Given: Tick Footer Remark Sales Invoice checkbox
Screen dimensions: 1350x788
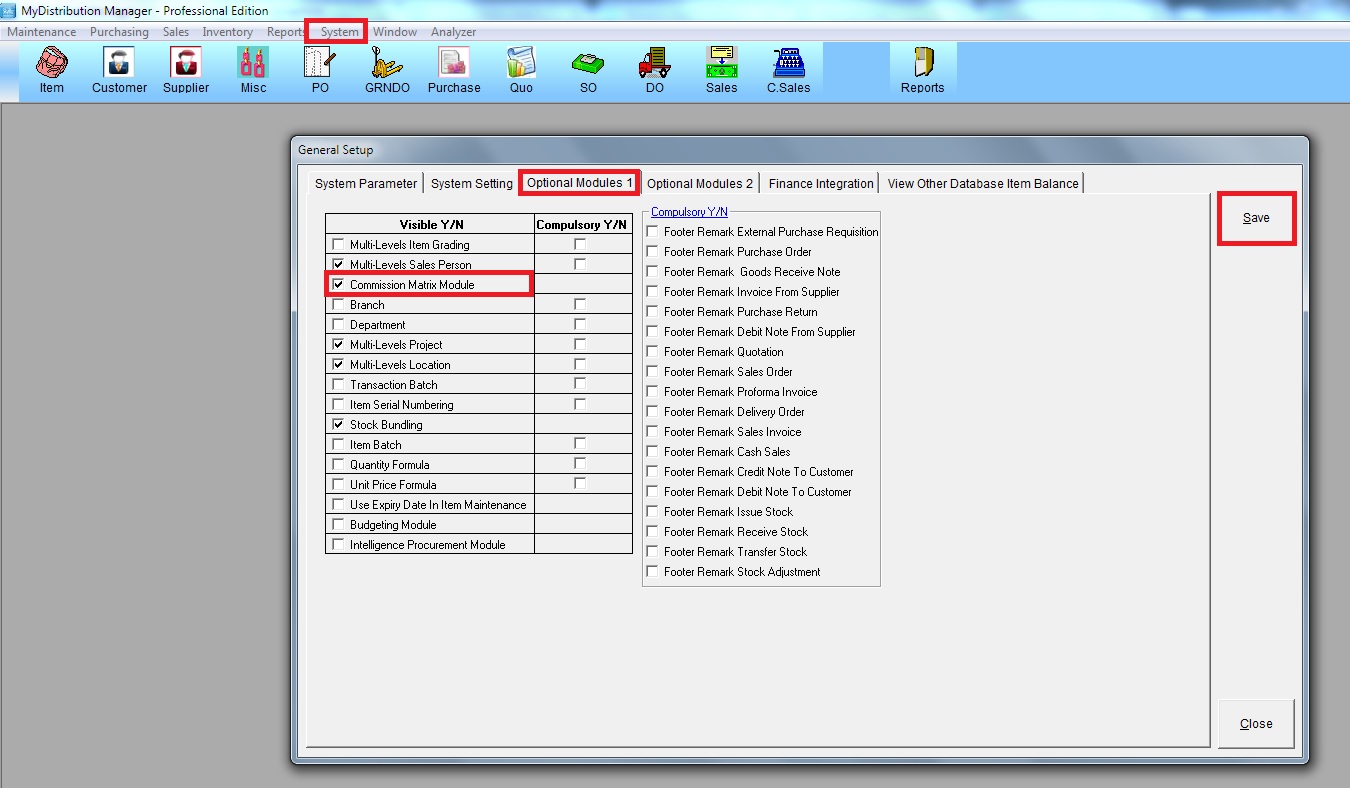Looking at the screenshot, I should coord(653,432).
